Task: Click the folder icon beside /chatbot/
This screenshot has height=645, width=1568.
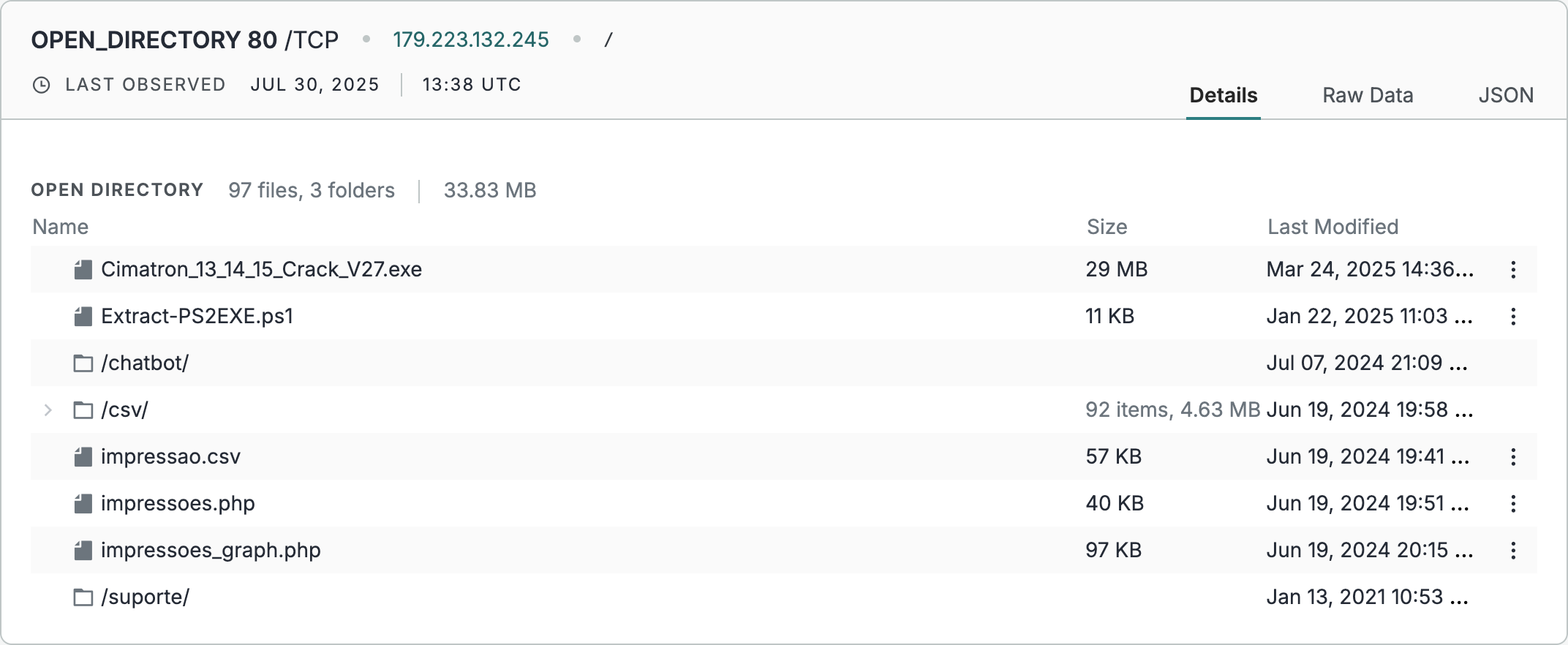Action: click(83, 363)
